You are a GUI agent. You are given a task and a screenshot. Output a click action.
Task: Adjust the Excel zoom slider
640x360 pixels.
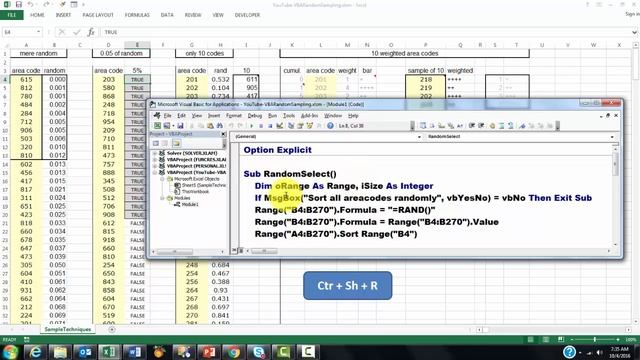coord(595,340)
